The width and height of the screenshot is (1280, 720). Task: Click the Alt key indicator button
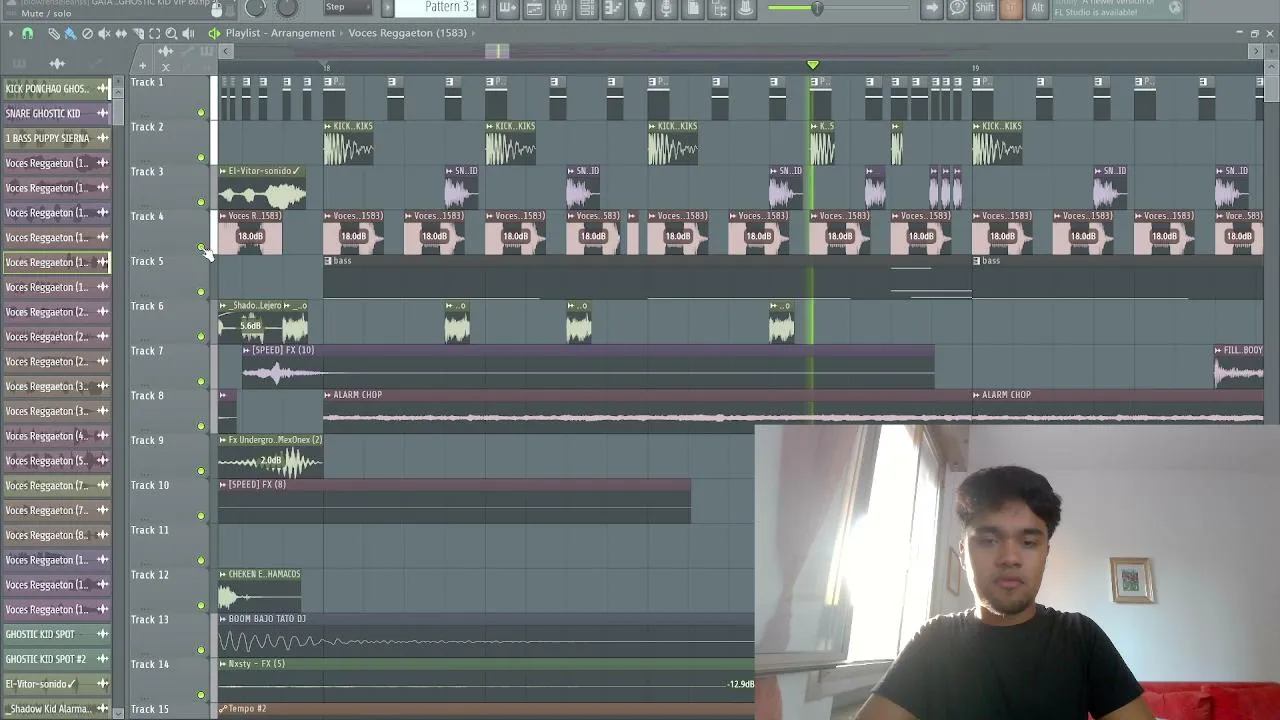(1037, 8)
